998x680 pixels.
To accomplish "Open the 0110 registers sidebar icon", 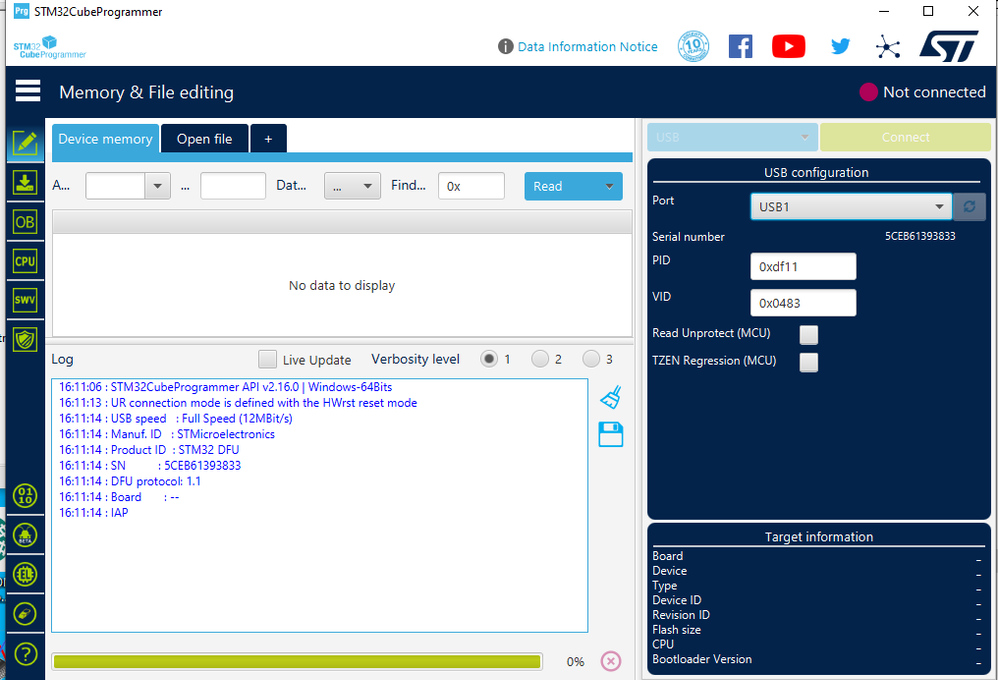I will [25, 495].
